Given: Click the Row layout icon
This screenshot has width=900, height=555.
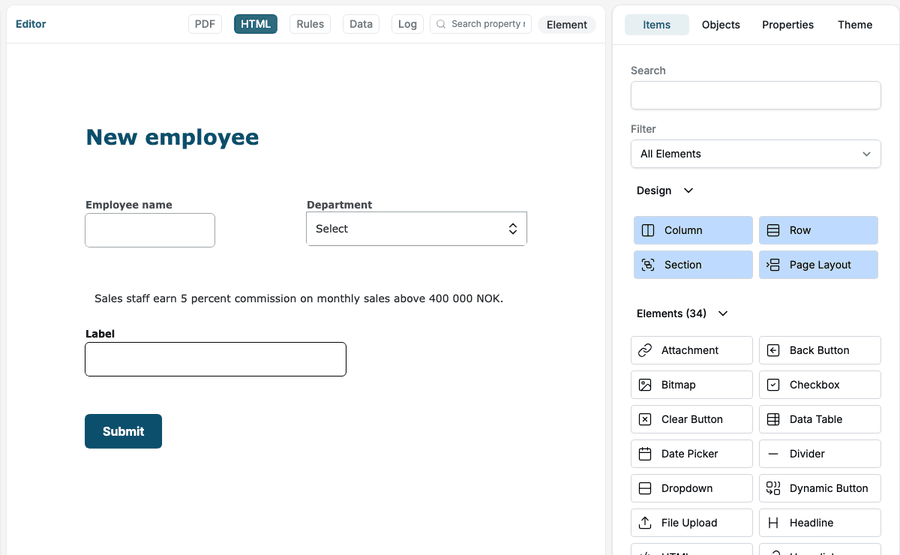Looking at the screenshot, I should click(x=773, y=230).
